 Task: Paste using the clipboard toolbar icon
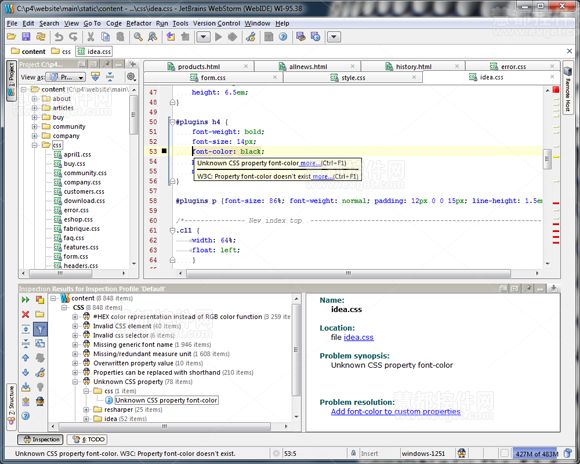coord(120,37)
